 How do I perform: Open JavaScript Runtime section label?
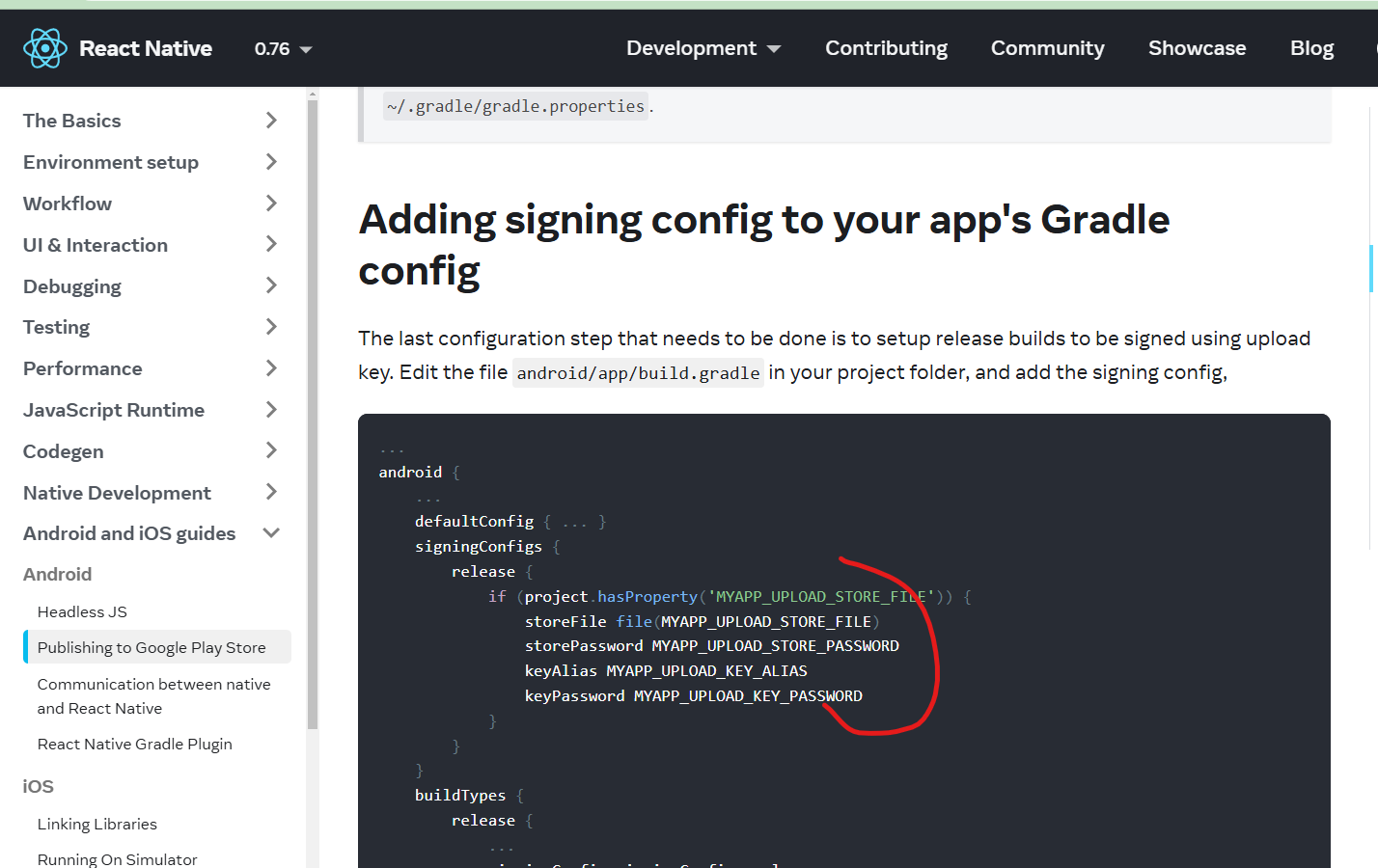(114, 410)
